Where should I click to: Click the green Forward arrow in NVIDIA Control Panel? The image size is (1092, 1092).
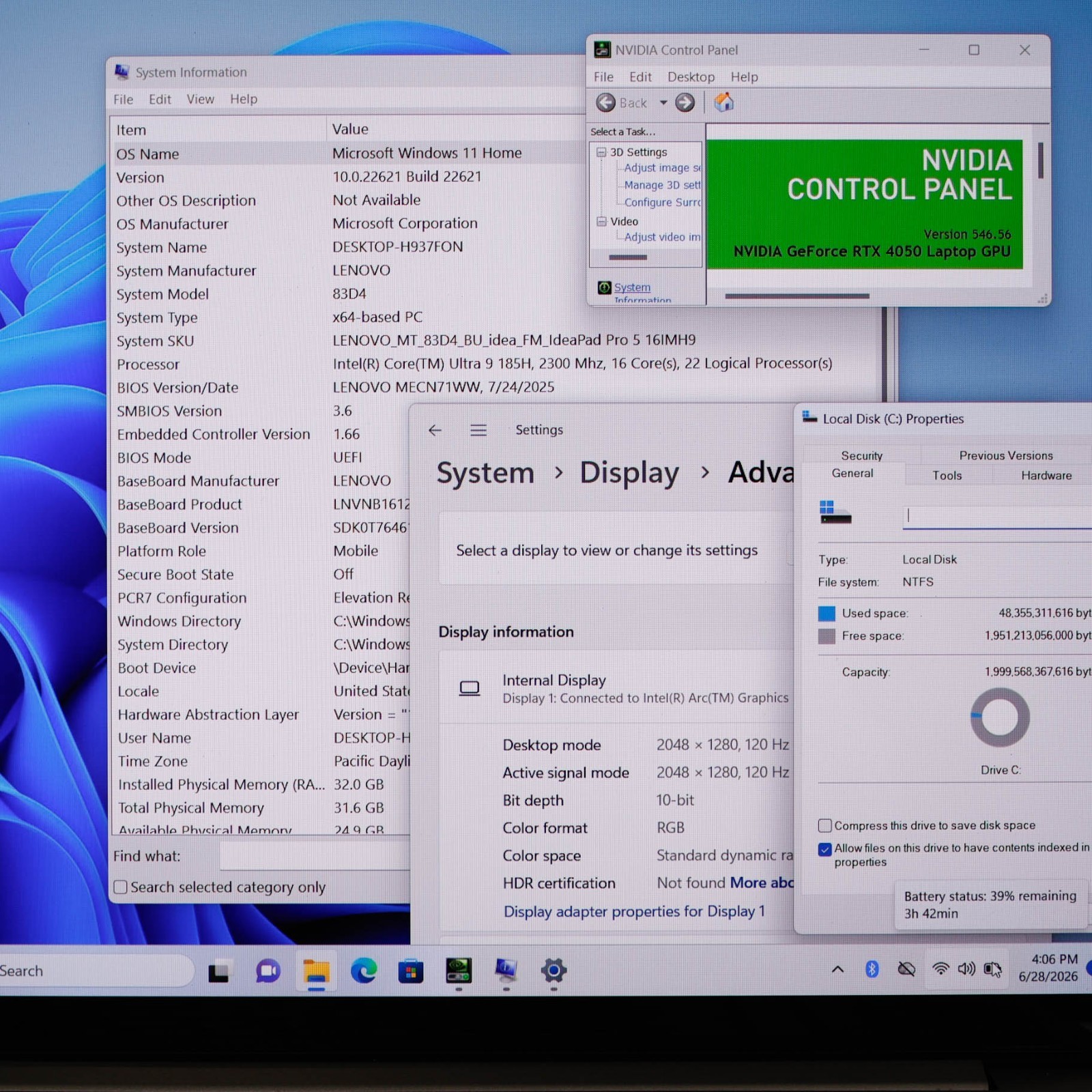(685, 103)
